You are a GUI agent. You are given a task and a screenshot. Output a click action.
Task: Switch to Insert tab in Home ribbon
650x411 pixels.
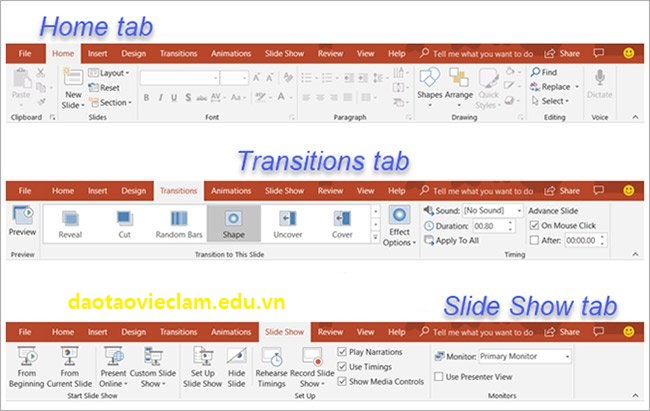(x=97, y=54)
